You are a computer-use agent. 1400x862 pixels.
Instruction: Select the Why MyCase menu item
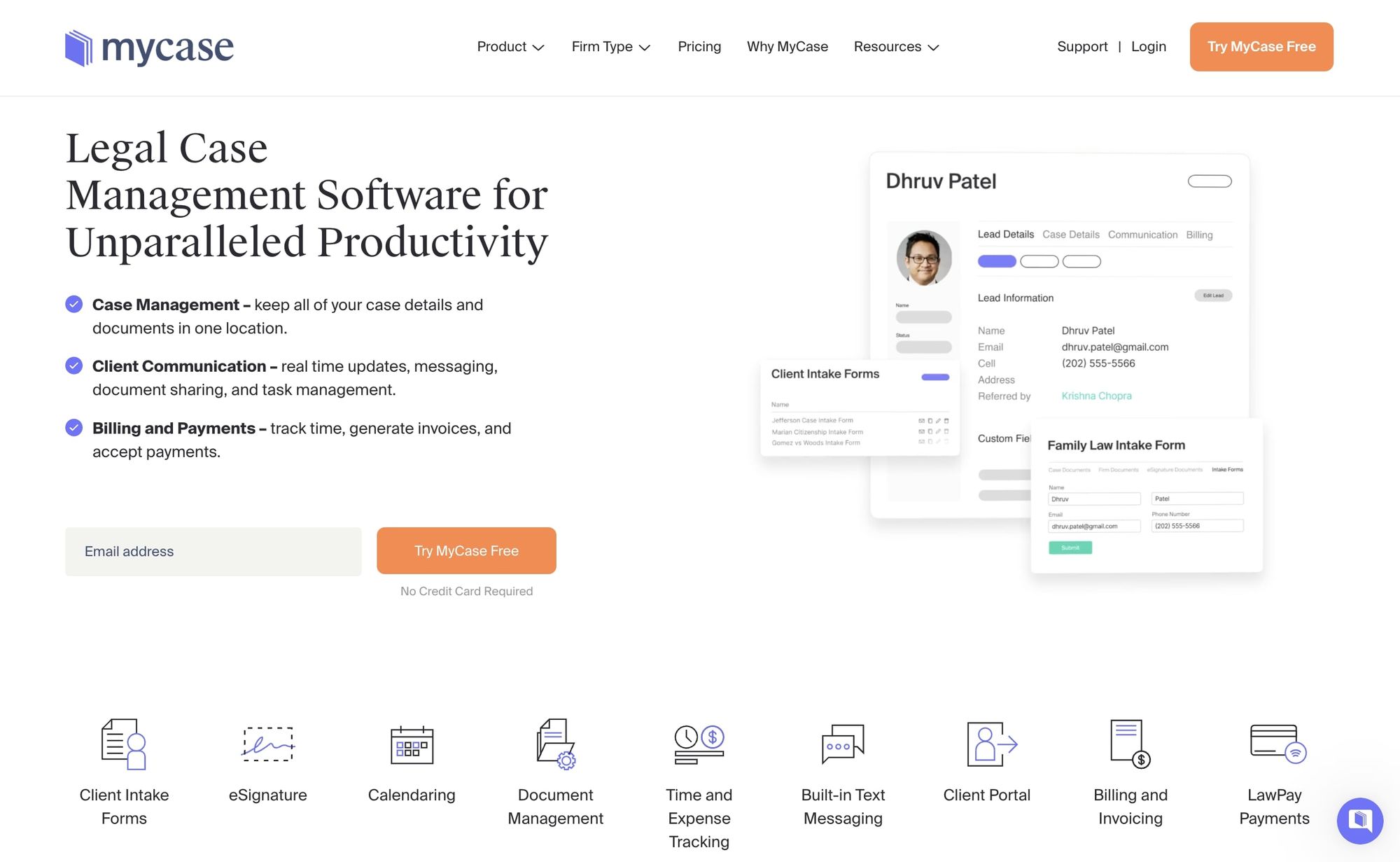point(788,46)
